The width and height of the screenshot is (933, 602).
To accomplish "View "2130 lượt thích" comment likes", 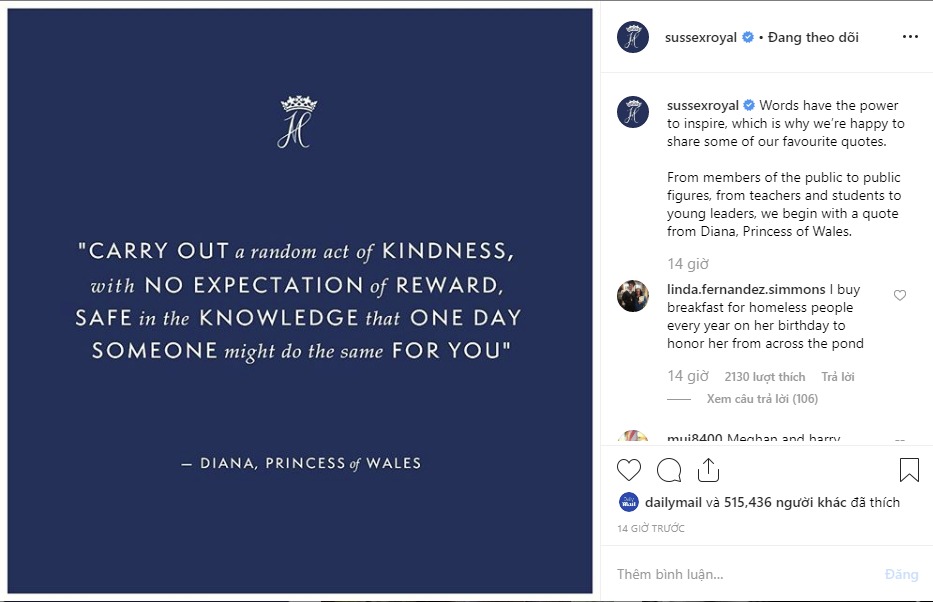I will point(764,377).
